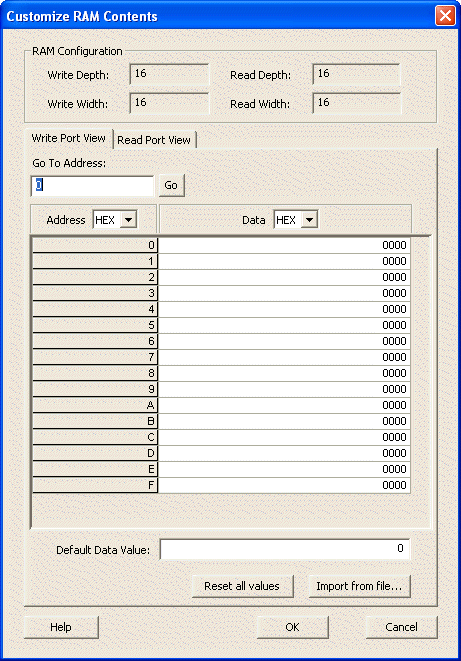The width and height of the screenshot is (461, 661).
Task: Click the address A row header
Action: point(95,406)
